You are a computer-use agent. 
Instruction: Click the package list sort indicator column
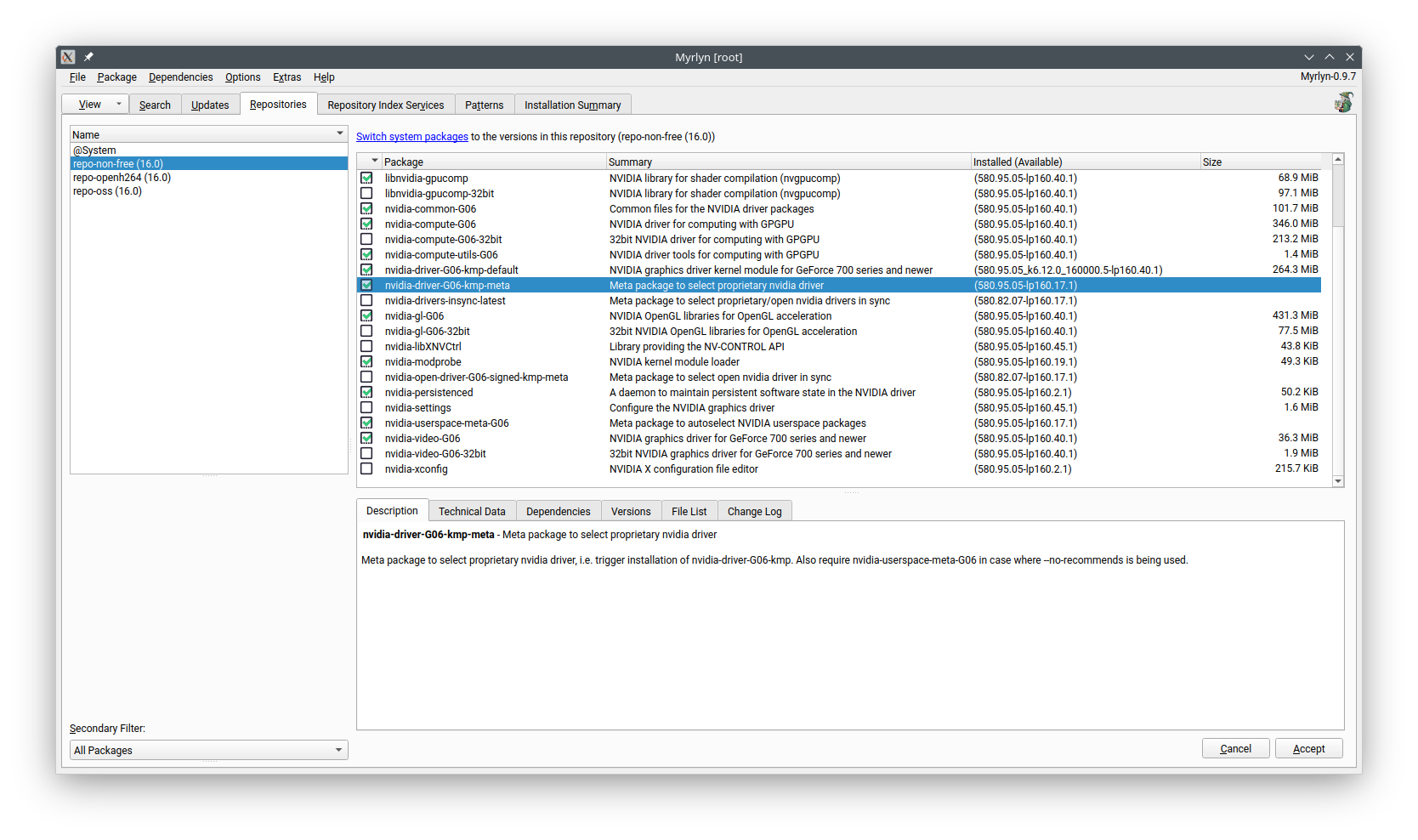click(x=370, y=162)
